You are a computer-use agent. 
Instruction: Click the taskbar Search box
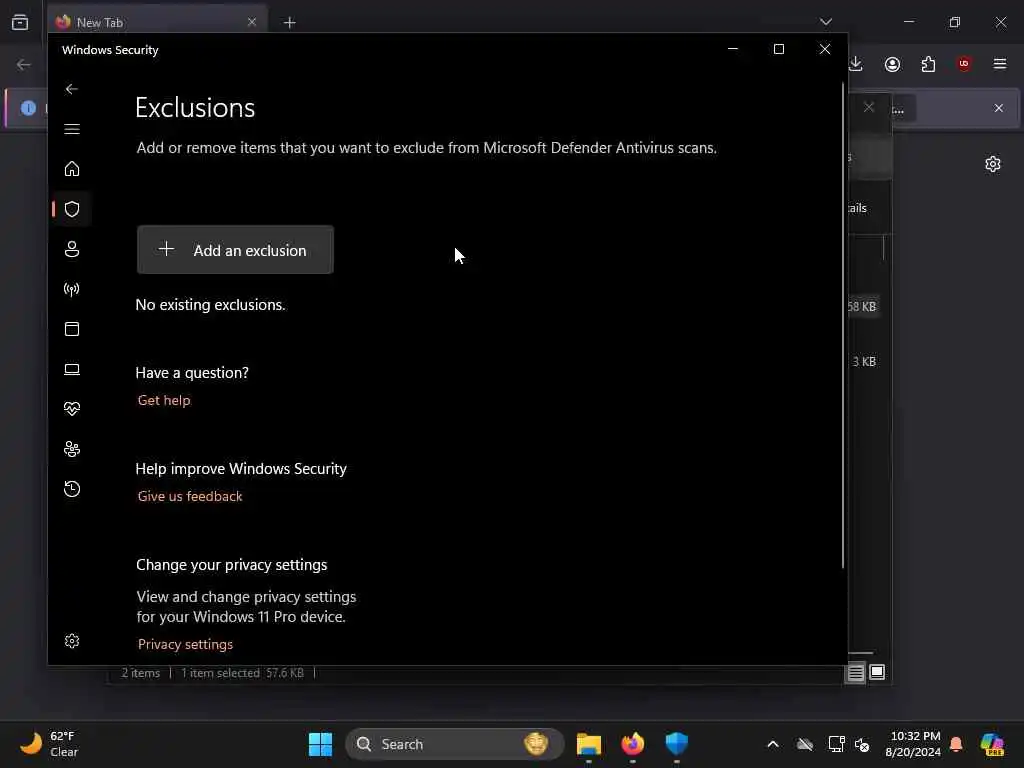[455, 744]
